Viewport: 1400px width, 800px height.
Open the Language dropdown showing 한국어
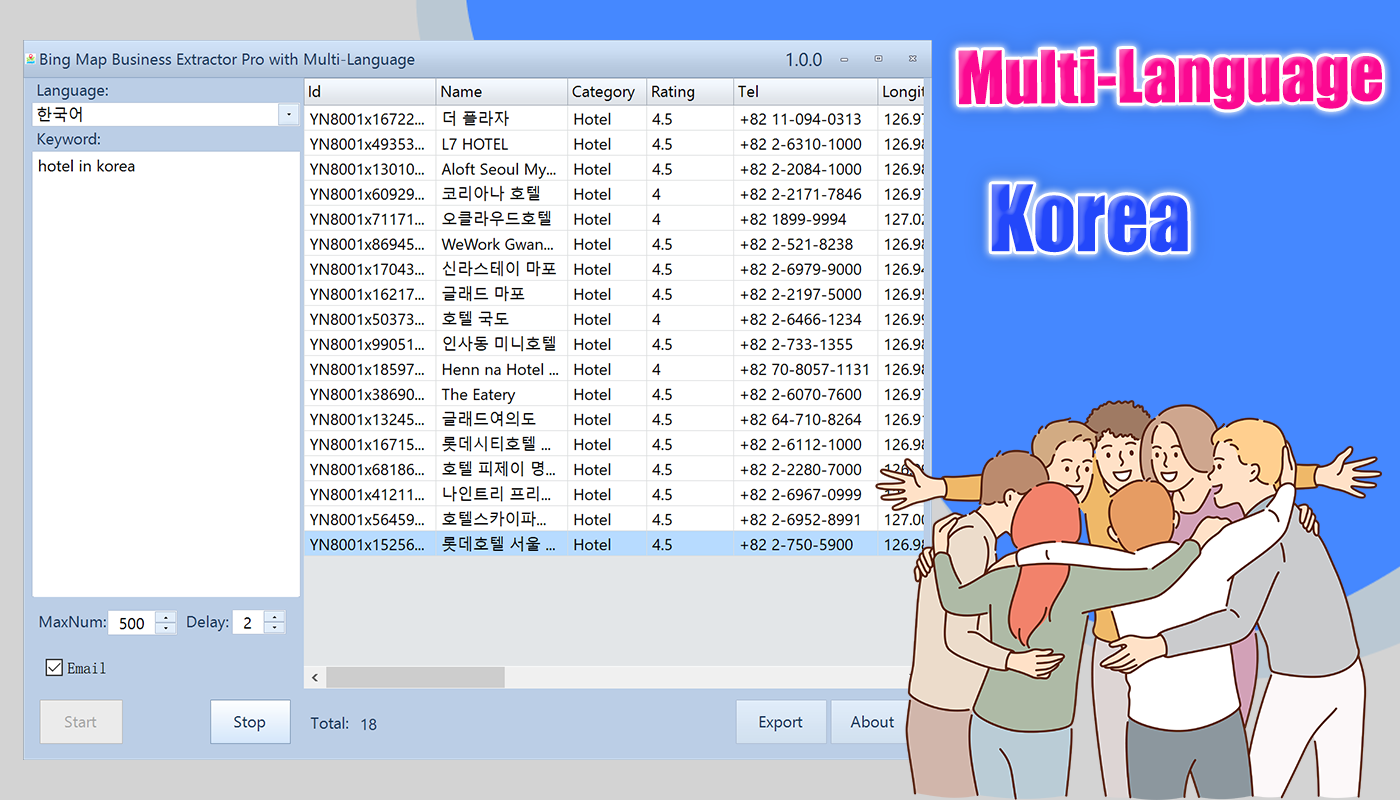click(289, 115)
